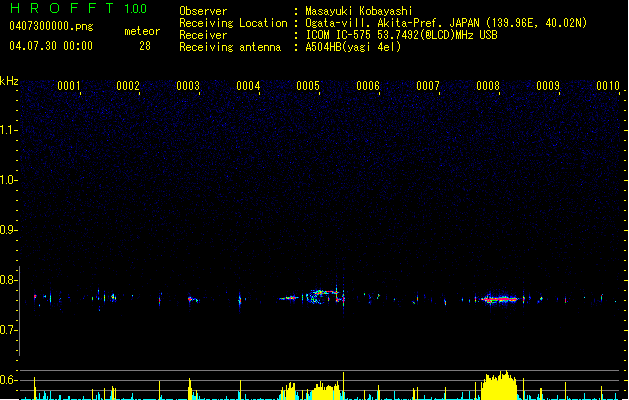Click the 1.0 kHz axis label
This screenshot has height=400, width=629.
tap(8, 180)
